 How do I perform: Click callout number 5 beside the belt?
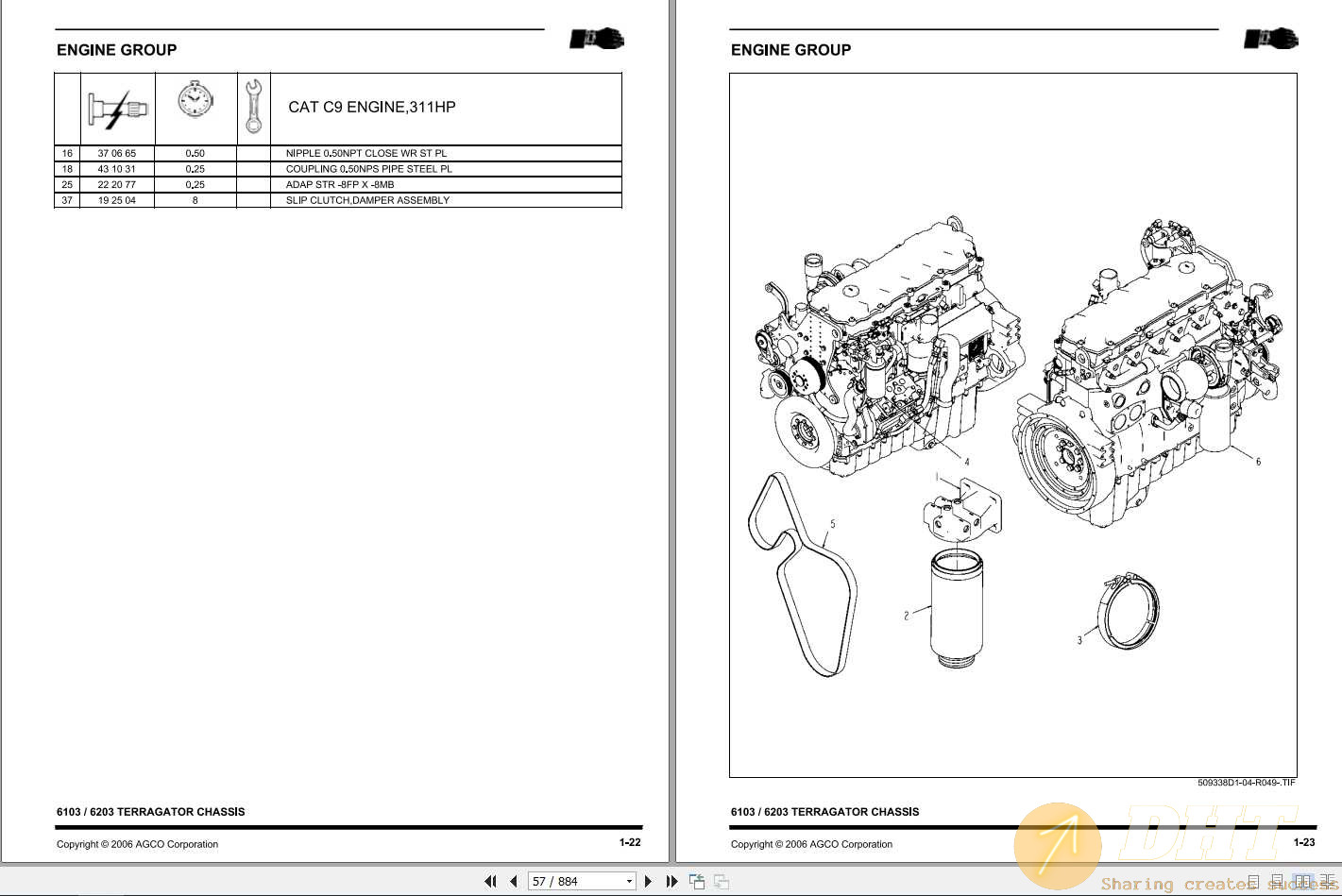832,524
